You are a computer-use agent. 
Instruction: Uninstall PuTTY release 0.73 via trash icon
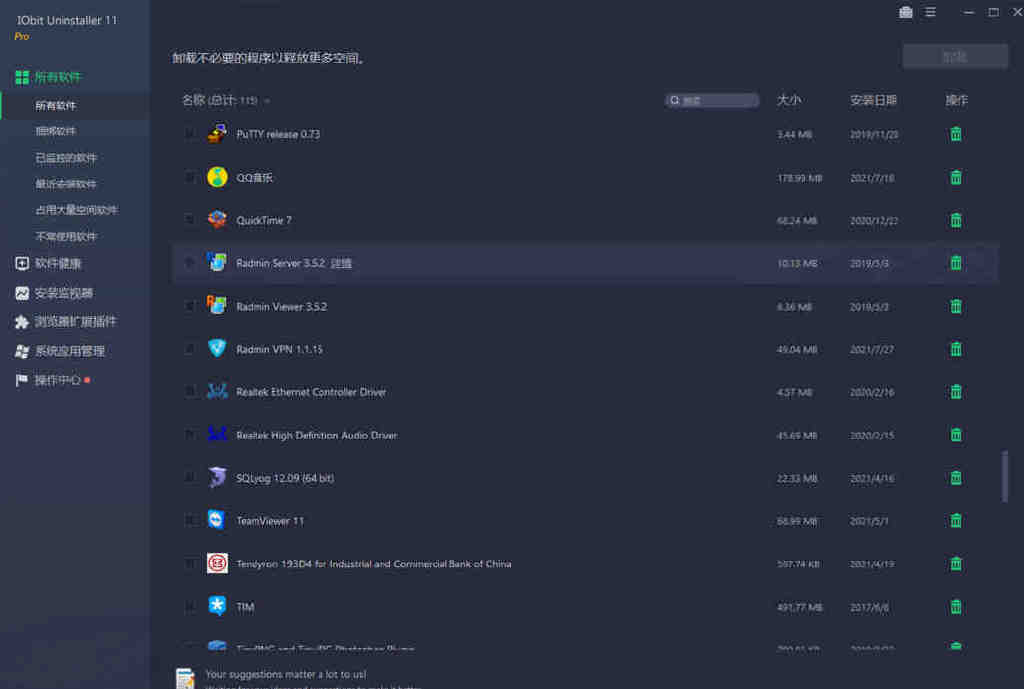coord(955,134)
